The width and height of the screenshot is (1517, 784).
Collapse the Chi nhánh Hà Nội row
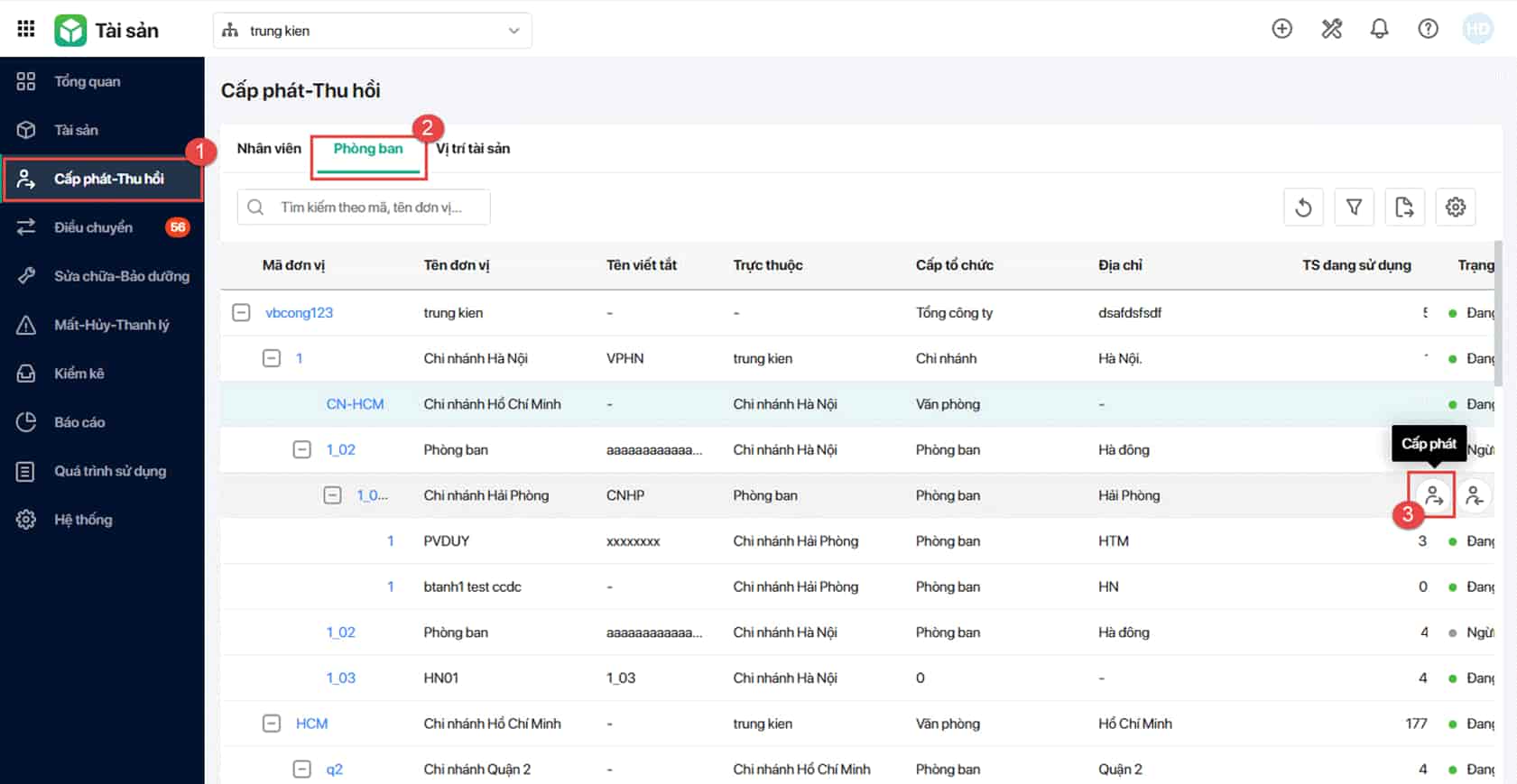(x=272, y=358)
